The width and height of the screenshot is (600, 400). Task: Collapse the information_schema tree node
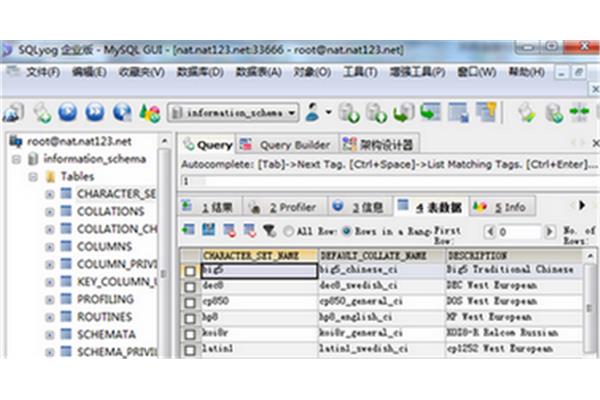pyautogui.click(x=16, y=159)
